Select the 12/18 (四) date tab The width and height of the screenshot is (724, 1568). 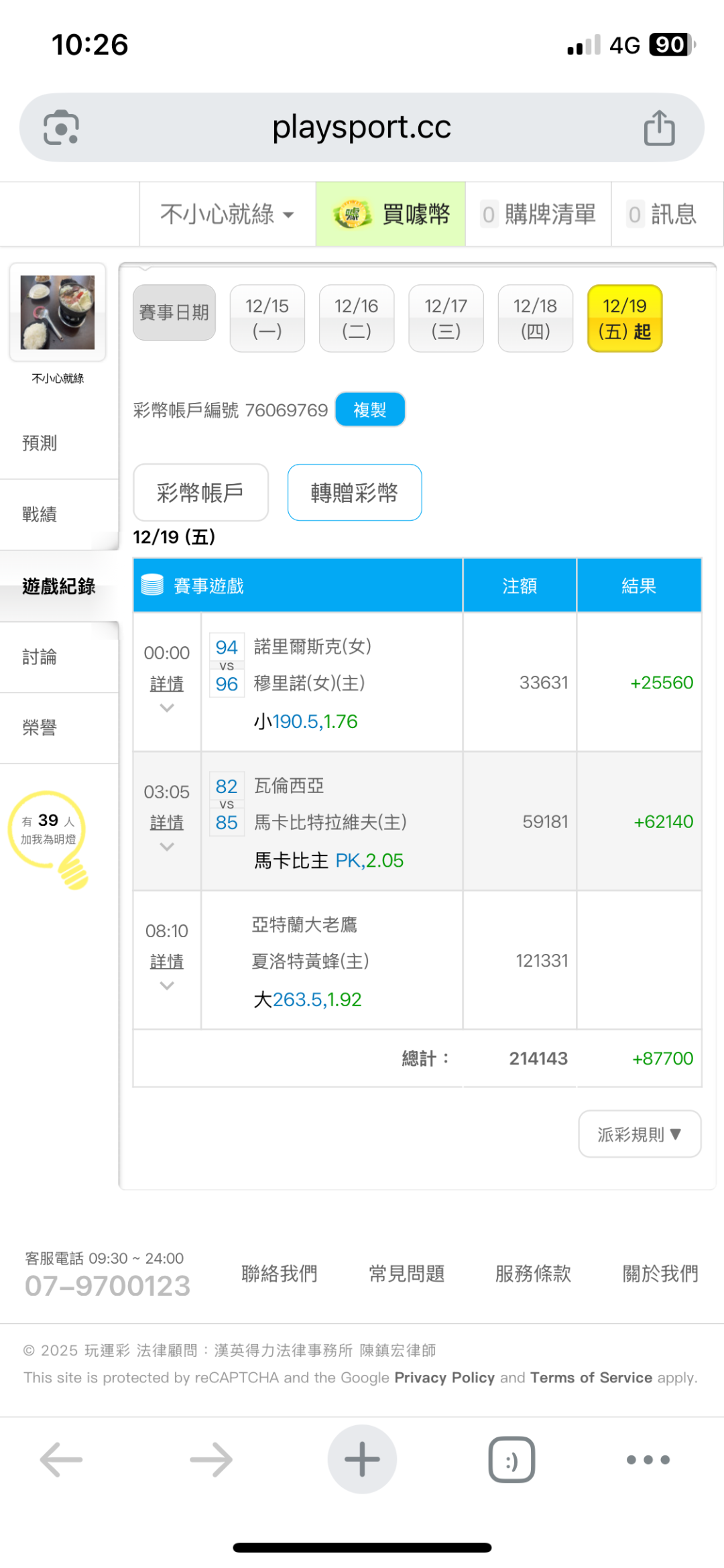[x=535, y=318]
